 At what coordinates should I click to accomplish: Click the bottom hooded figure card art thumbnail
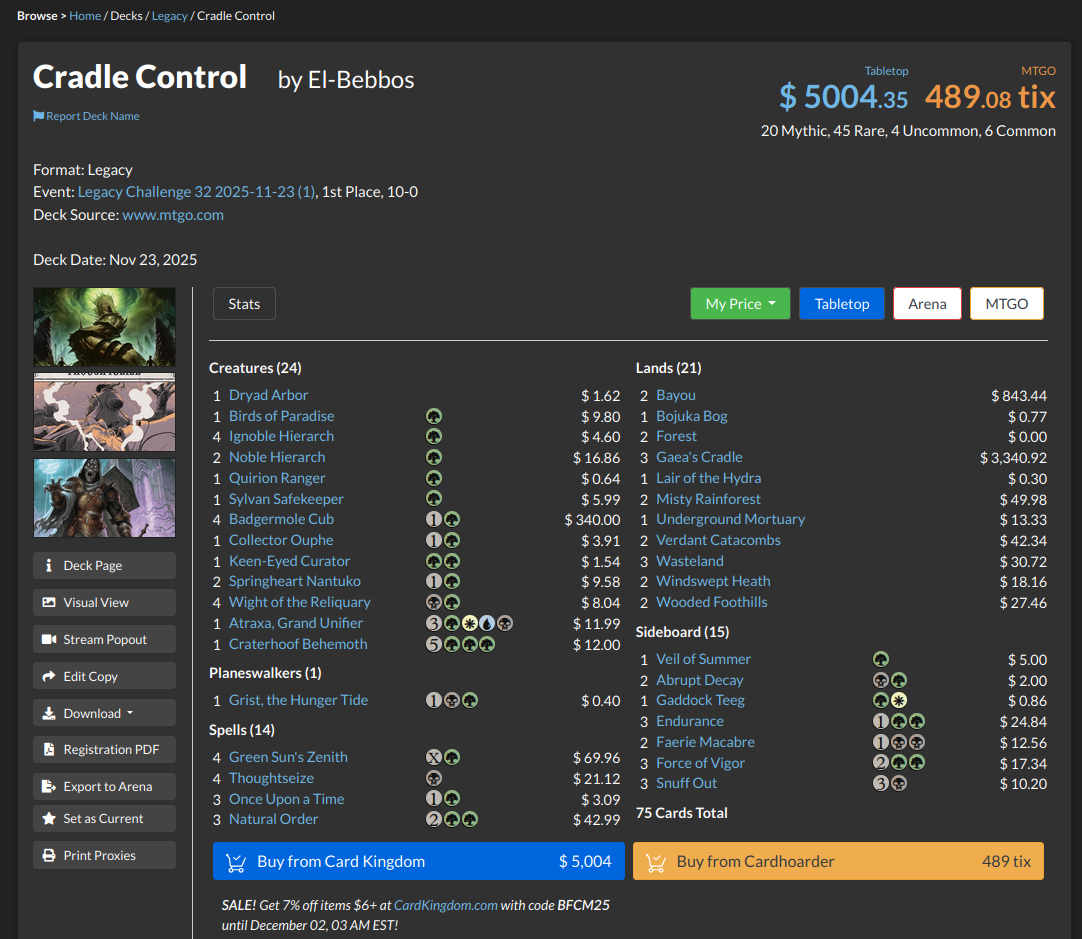pos(104,497)
